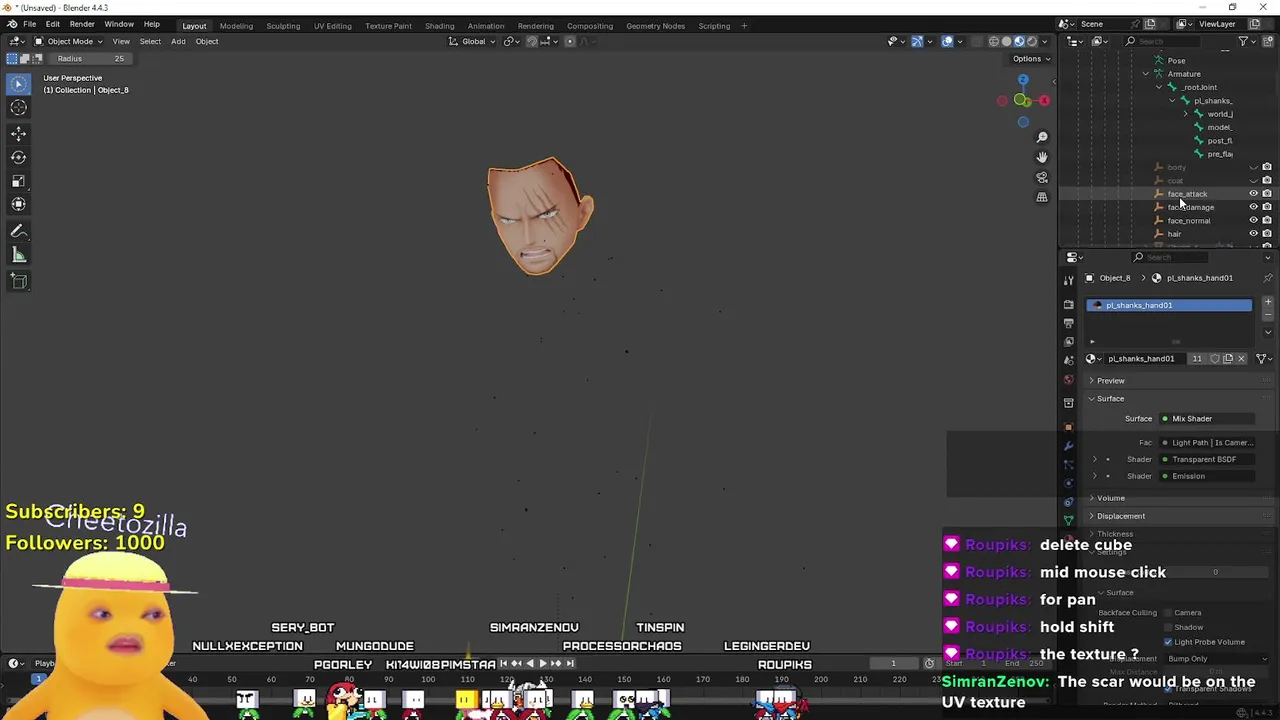The height and width of the screenshot is (720, 1280).
Task: Open the Object properties tab
Action: [x=1068, y=427]
